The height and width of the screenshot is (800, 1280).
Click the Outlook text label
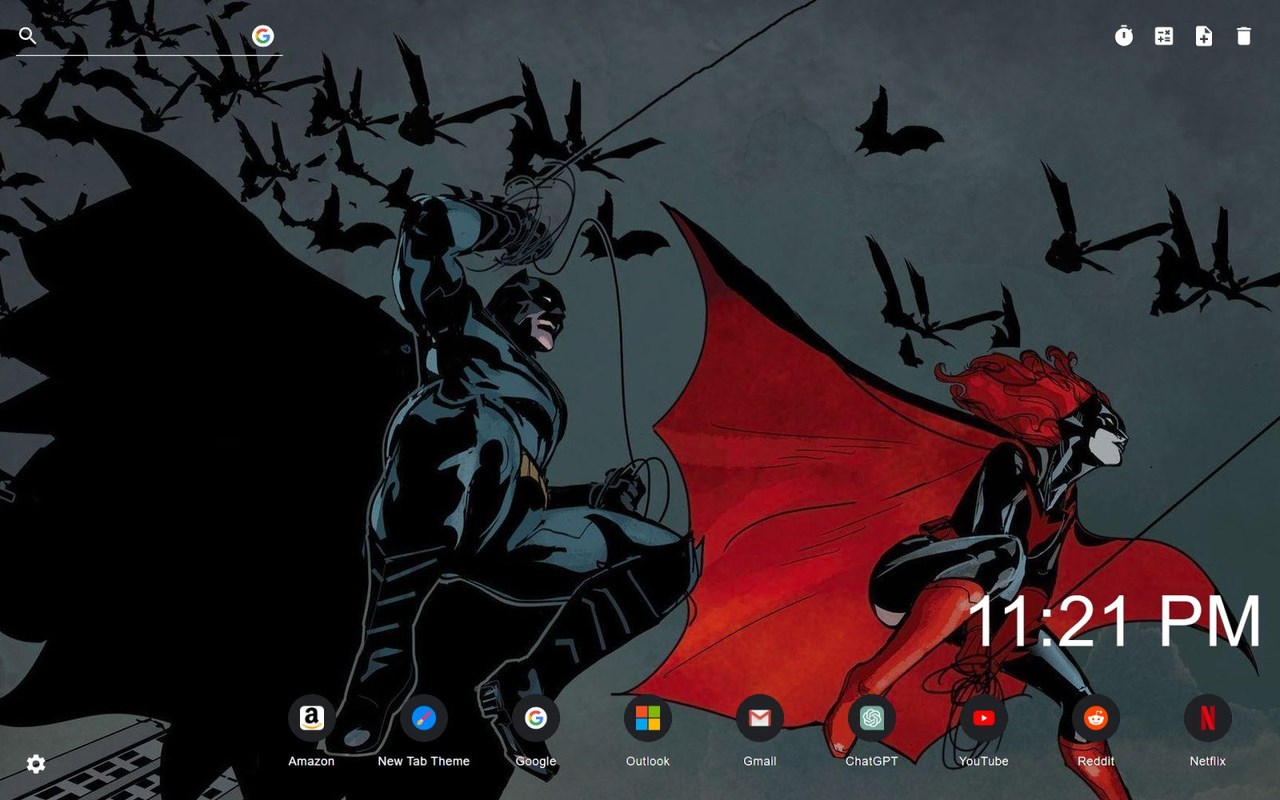point(648,761)
